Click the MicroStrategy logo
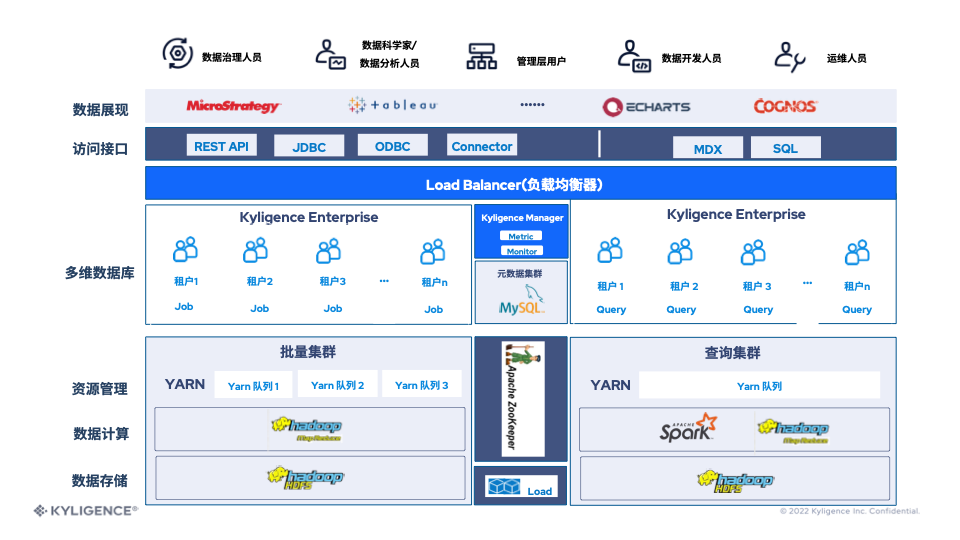The width and height of the screenshot is (960, 540). click(x=233, y=106)
